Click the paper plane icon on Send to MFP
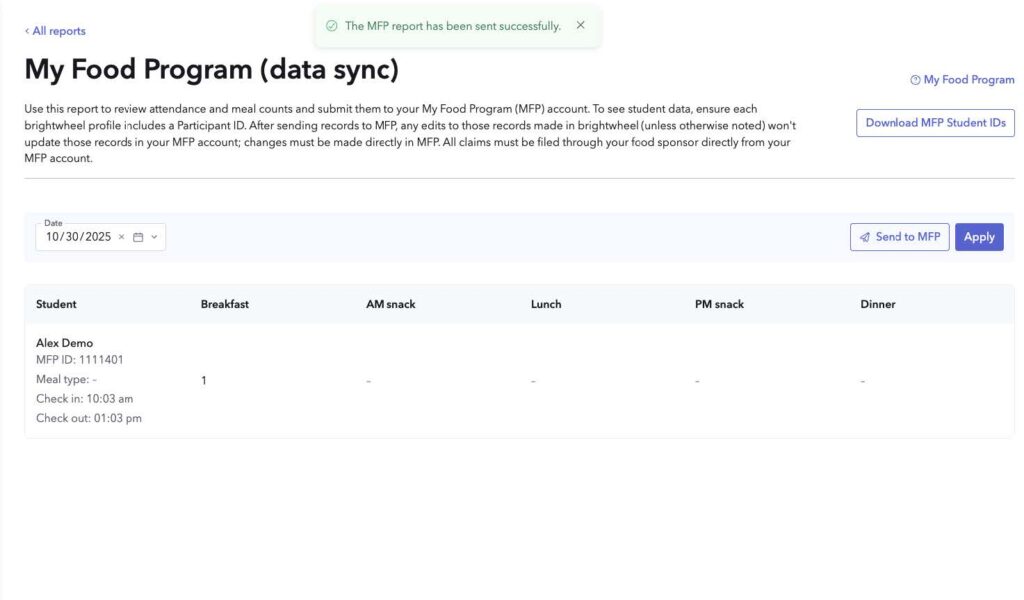 pyautogui.click(x=864, y=238)
